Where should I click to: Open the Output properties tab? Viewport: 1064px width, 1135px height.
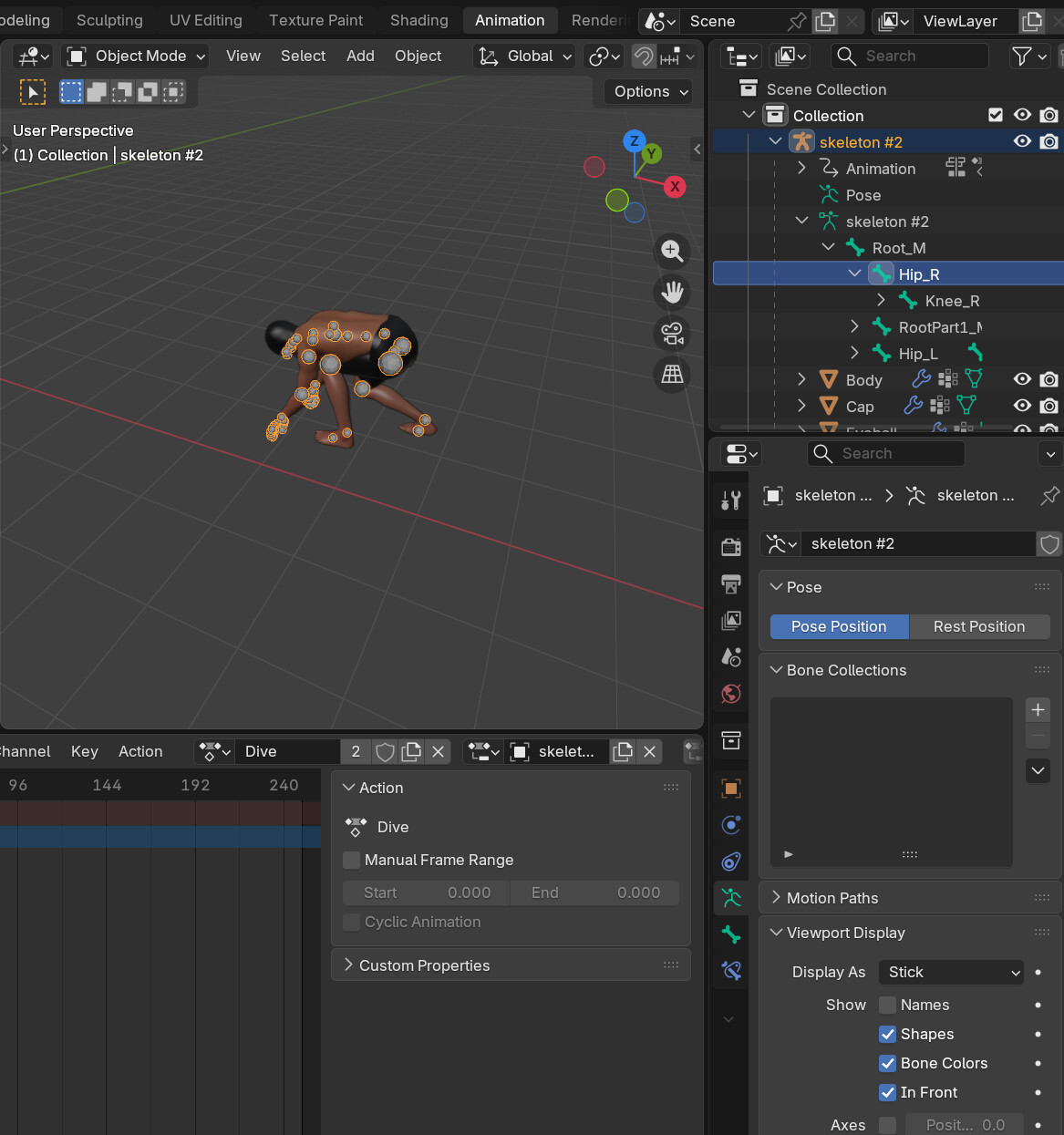pyautogui.click(x=731, y=583)
